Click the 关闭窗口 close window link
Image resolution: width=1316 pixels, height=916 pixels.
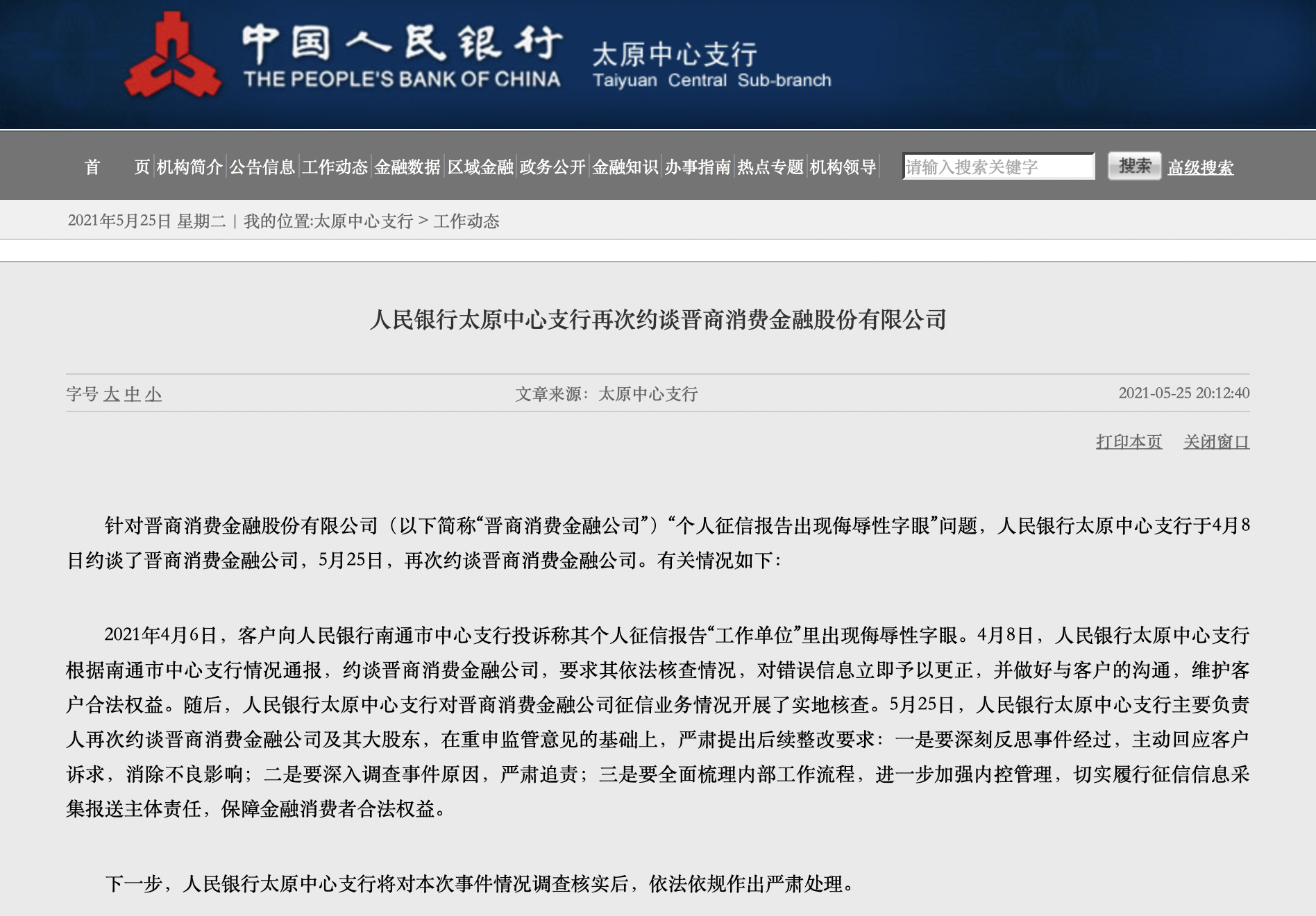[1216, 442]
